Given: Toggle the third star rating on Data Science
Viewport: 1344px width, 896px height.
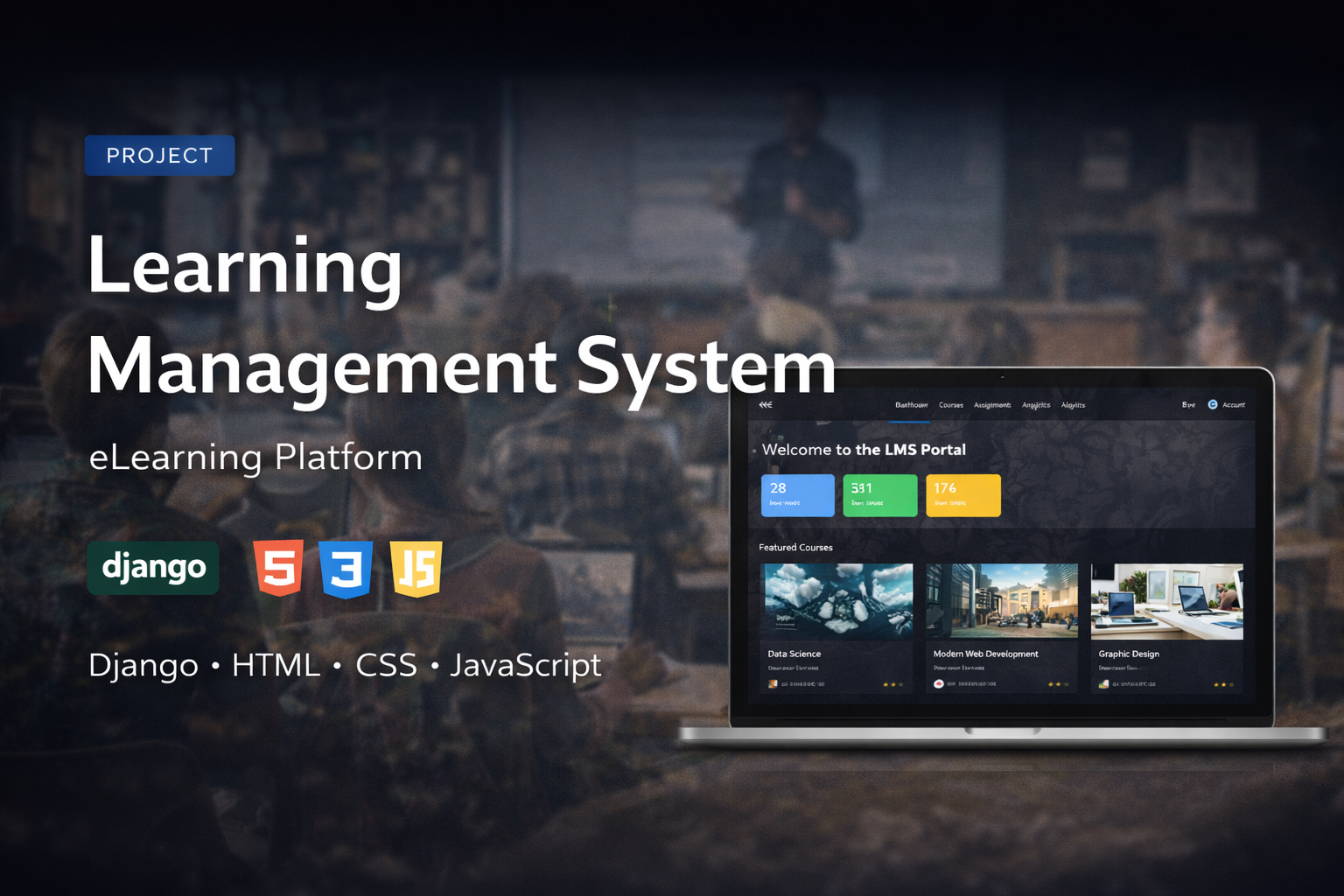Looking at the screenshot, I should coord(900,684).
